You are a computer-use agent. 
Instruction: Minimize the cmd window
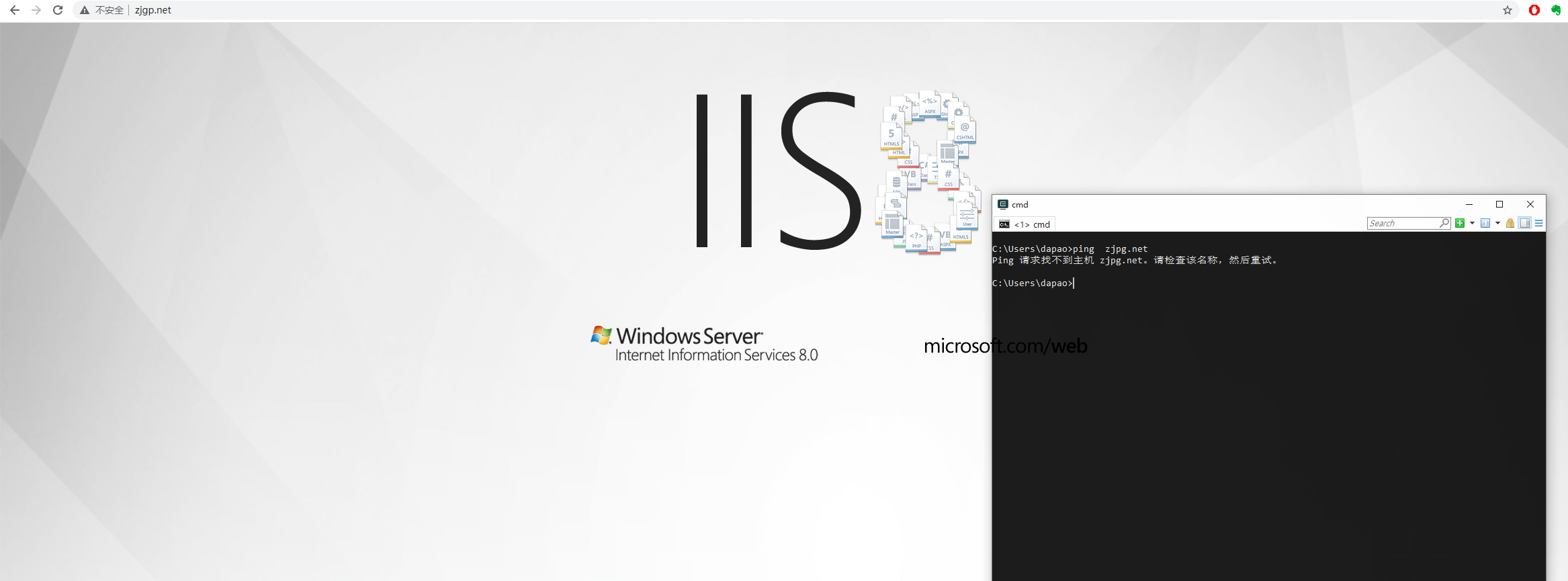pyautogui.click(x=1469, y=204)
